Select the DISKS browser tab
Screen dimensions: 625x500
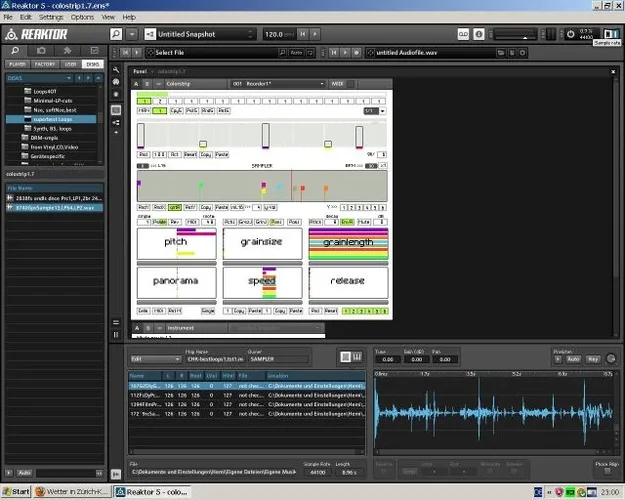(93, 64)
